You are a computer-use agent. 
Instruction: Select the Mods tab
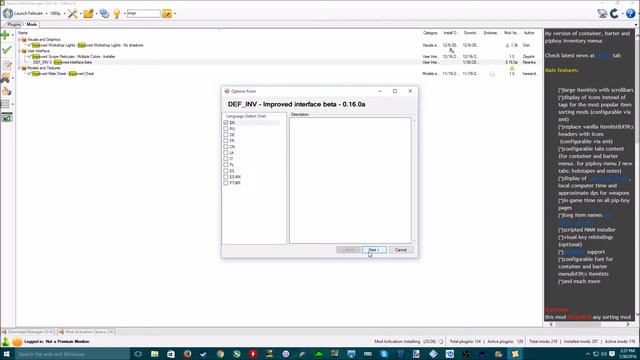[31, 24]
